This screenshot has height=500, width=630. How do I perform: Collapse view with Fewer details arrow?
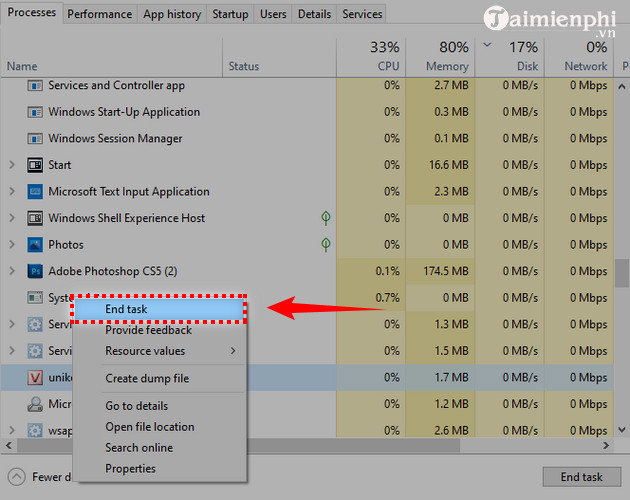[18, 477]
